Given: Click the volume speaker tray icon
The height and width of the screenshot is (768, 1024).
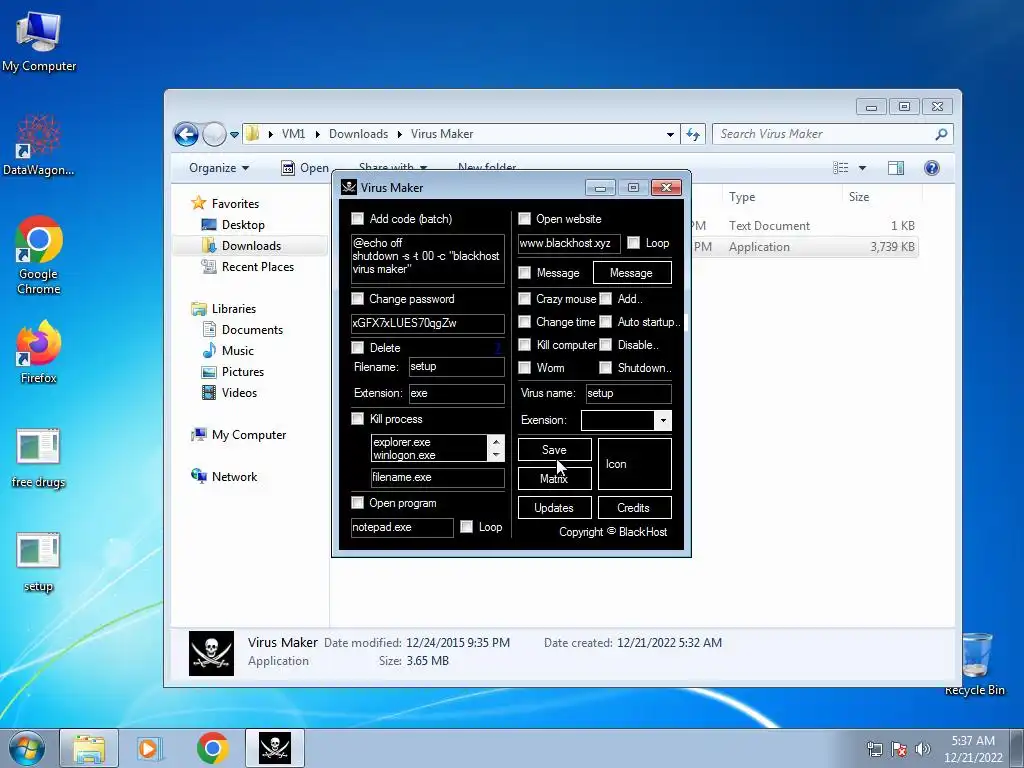Looking at the screenshot, I should tap(923, 748).
